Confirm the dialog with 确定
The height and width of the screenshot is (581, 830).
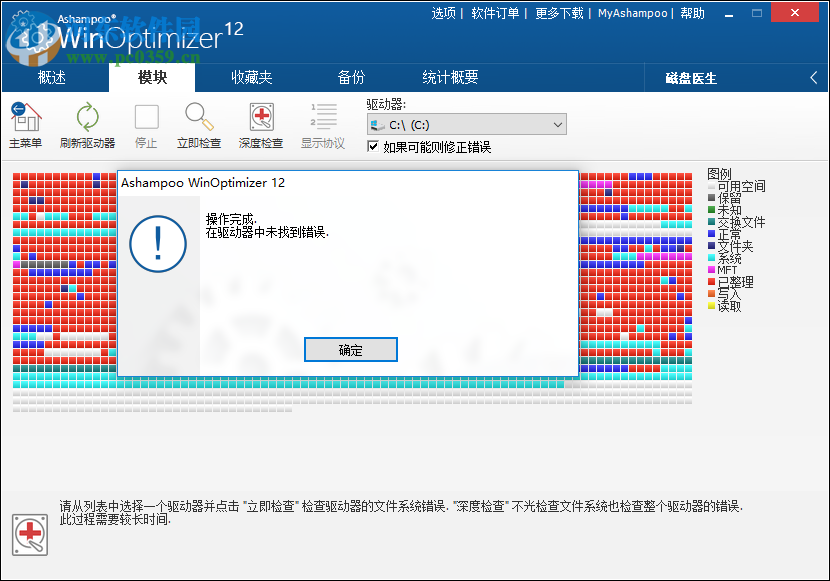[x=350, y=349]
